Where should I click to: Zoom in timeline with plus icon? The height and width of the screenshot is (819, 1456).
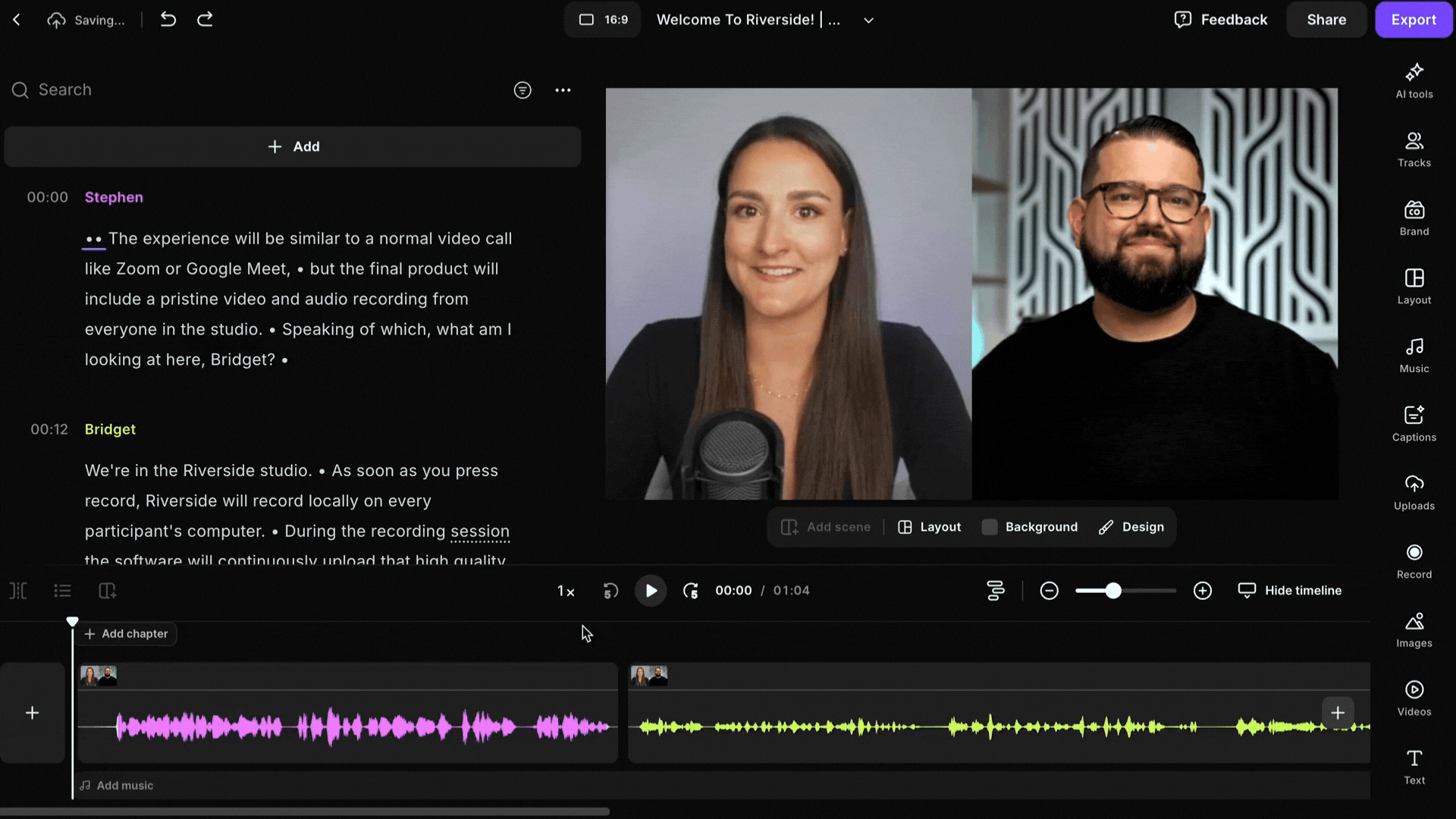pos(1202,591)
